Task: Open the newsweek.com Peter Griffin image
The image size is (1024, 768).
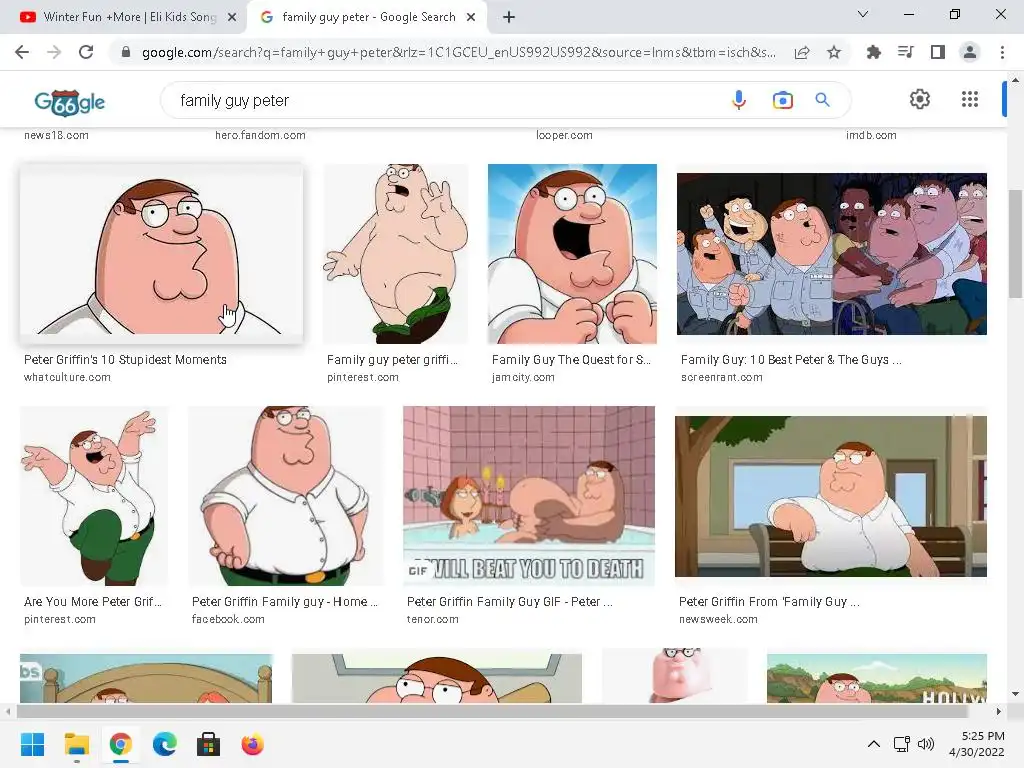Action: click(831, 496)
